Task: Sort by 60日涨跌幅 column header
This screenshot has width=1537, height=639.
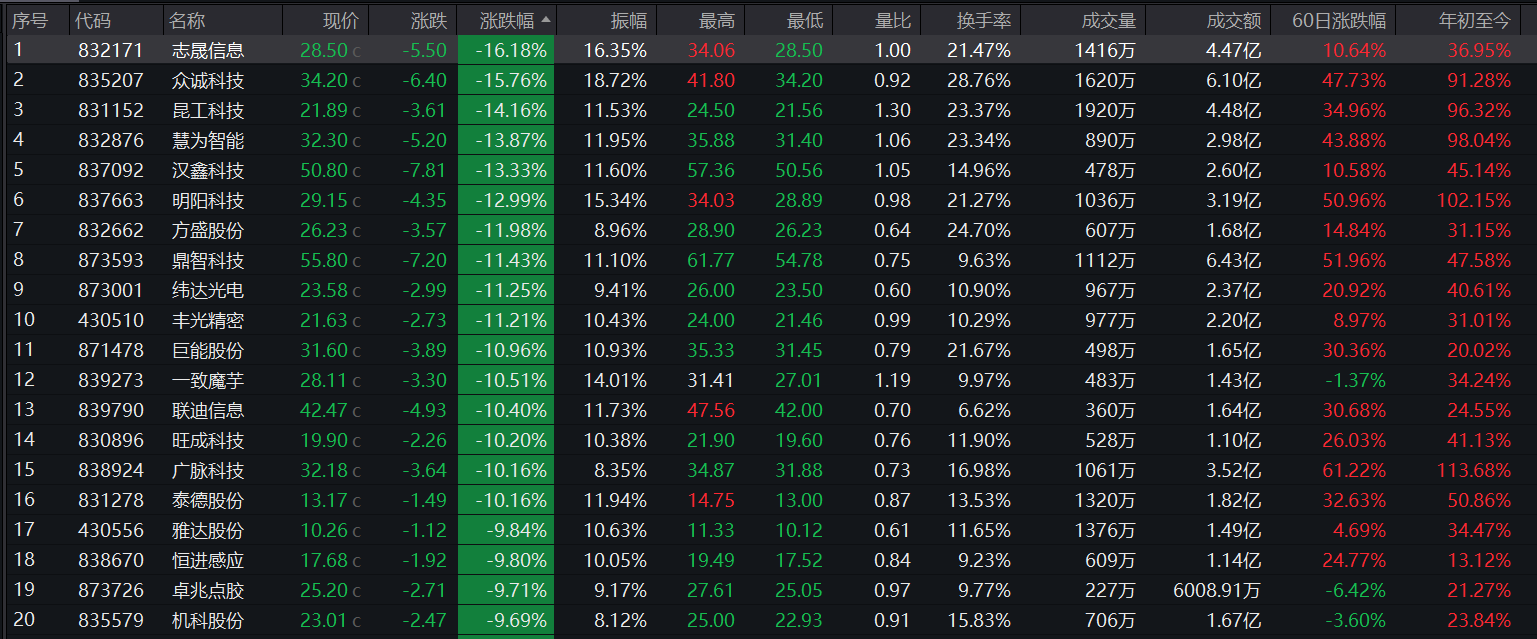Action: point(1340,21)
